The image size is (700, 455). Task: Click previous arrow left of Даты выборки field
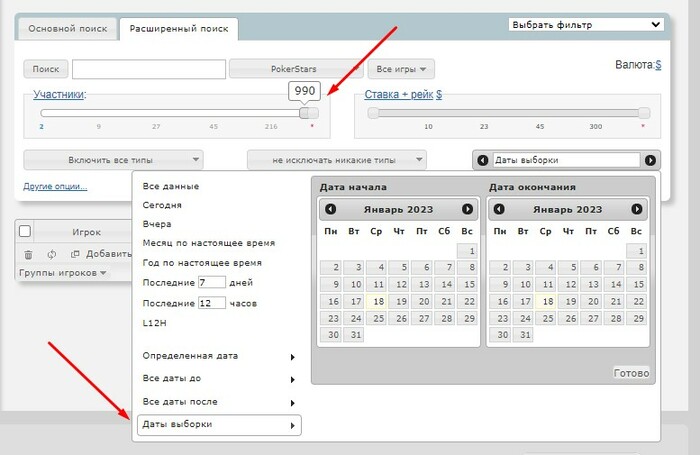click(x=483, y=160)
